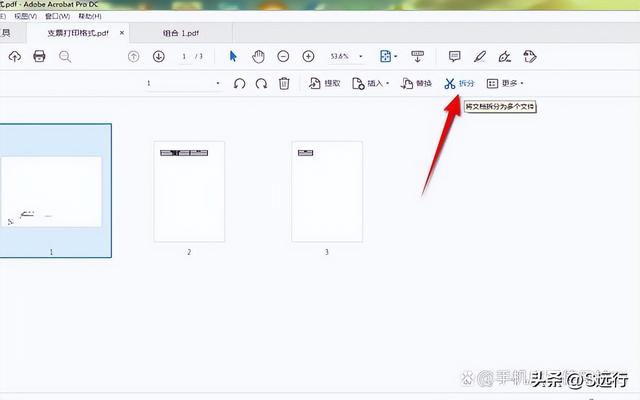
Task: Delete selected page with trash icon
Action: pyautogui.click(x=284, y=84)
